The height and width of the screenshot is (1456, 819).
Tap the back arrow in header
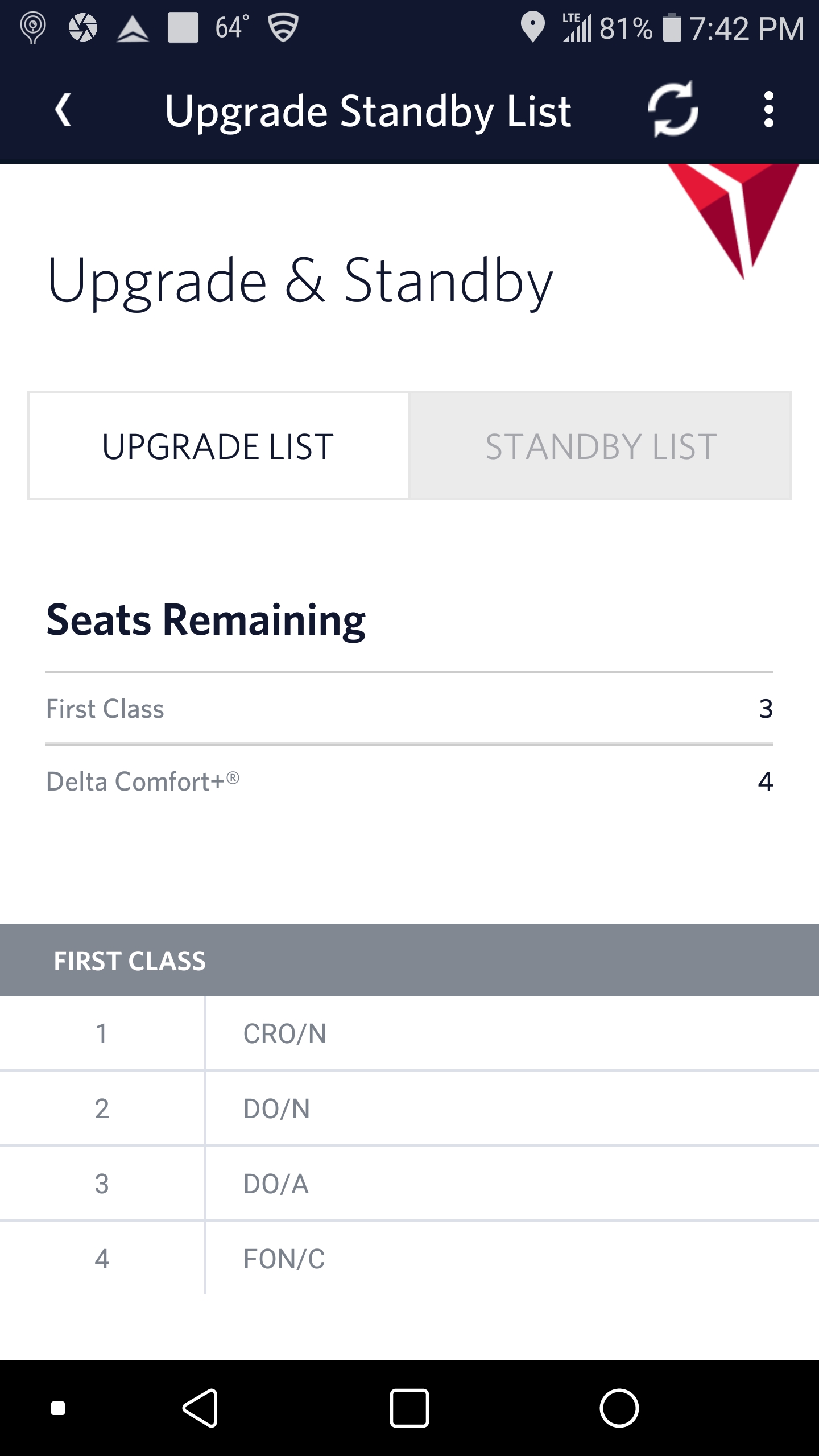pos(64,110)
